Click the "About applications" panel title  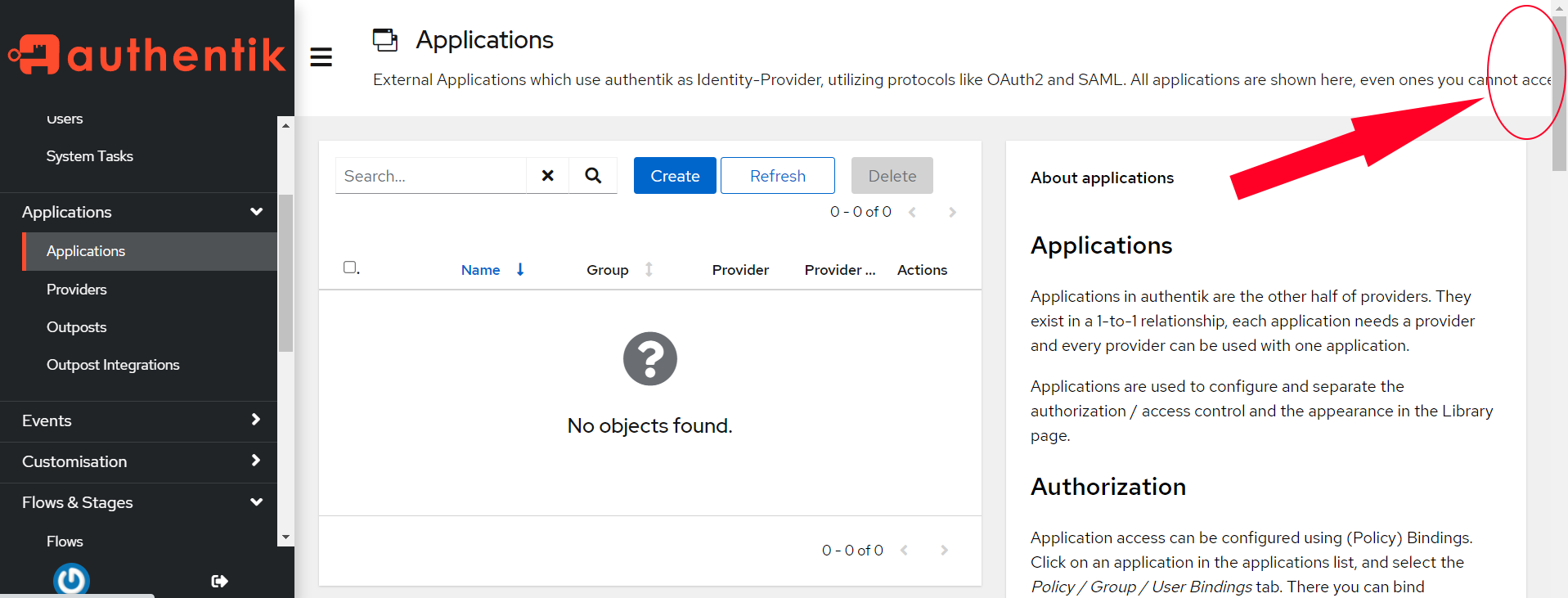(1102, 178)
